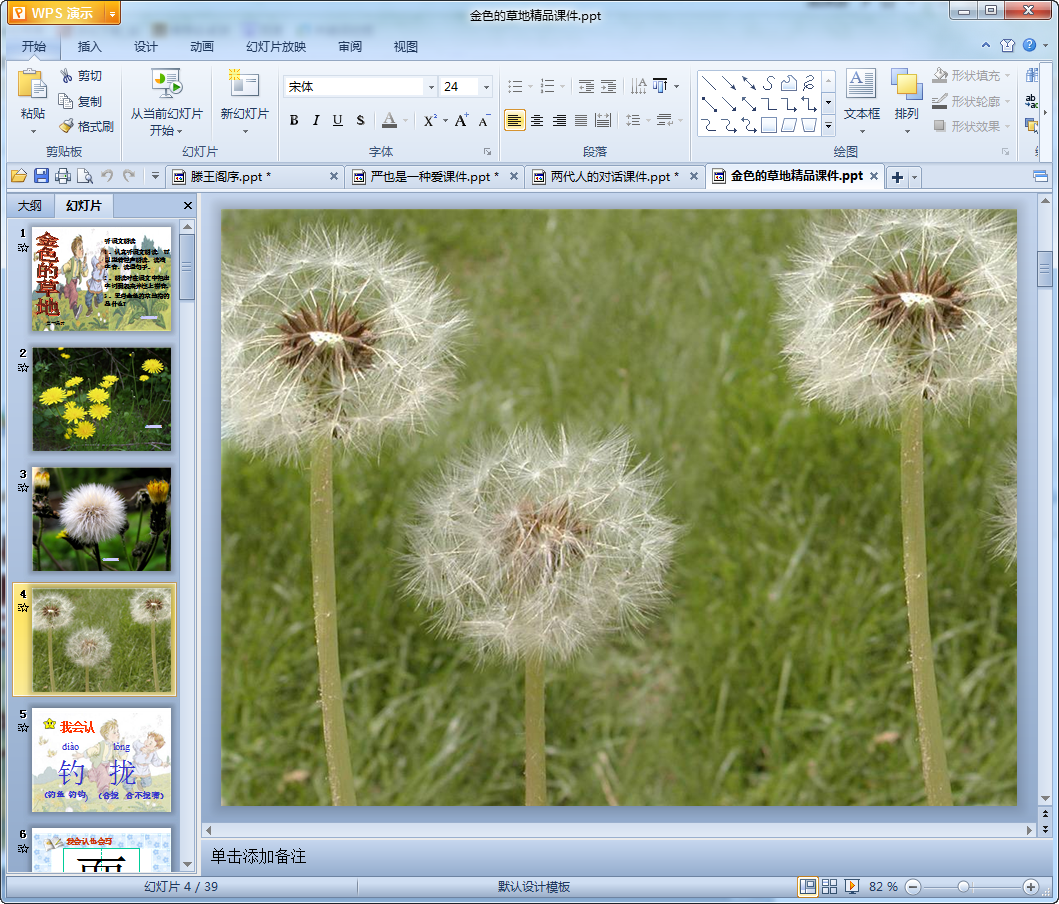The height and width of the screenshot is (904, 1059).
Task: Click the font color A swatch
Action: (390, 121)
